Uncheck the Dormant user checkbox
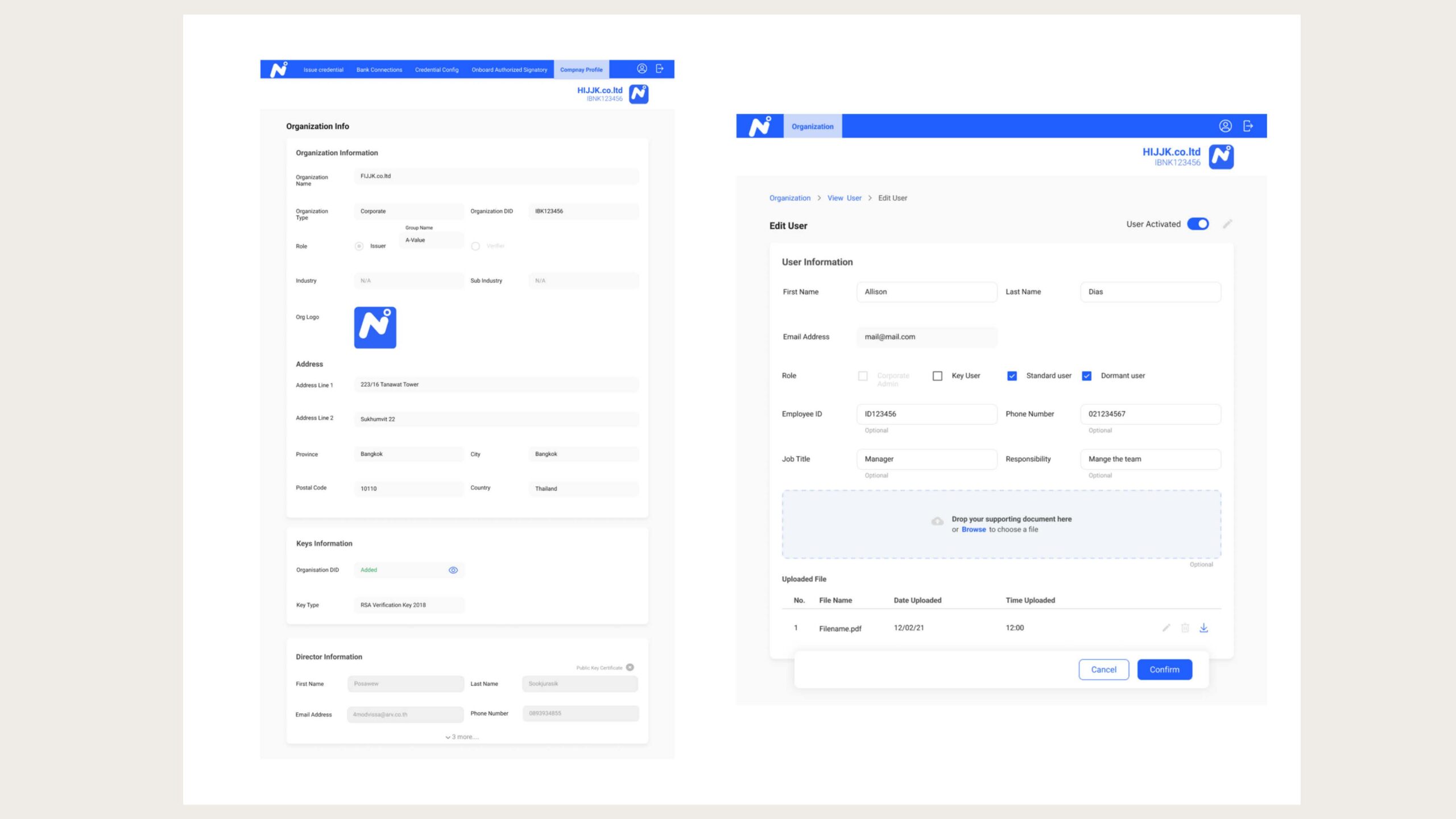Viewport: 1456px width, 819px height. 1086,376
